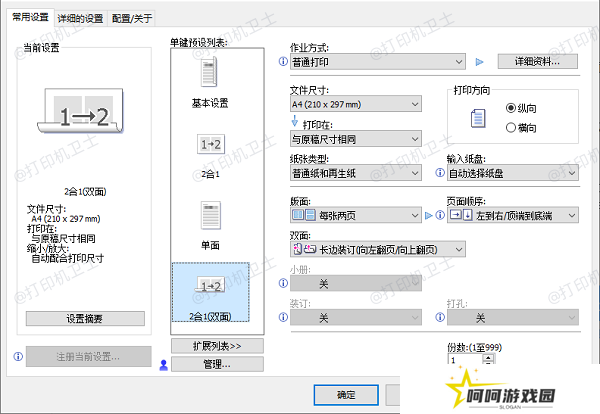Click info icon beside 输入纸盘 dropdown
This screenshot has height=414, width=600.
[440, 173]
